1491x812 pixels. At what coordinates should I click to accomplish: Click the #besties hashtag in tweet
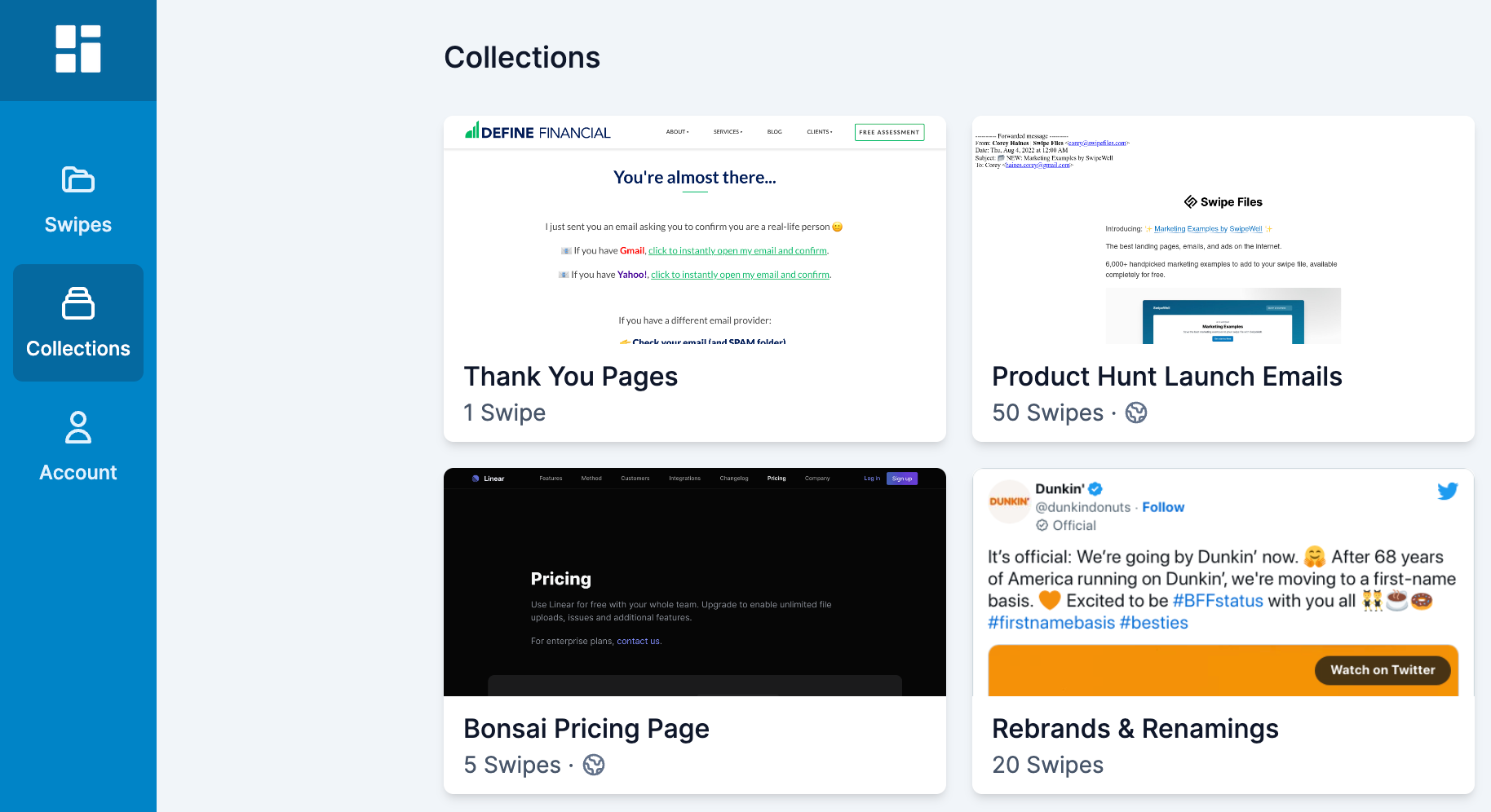point(1154,623)
